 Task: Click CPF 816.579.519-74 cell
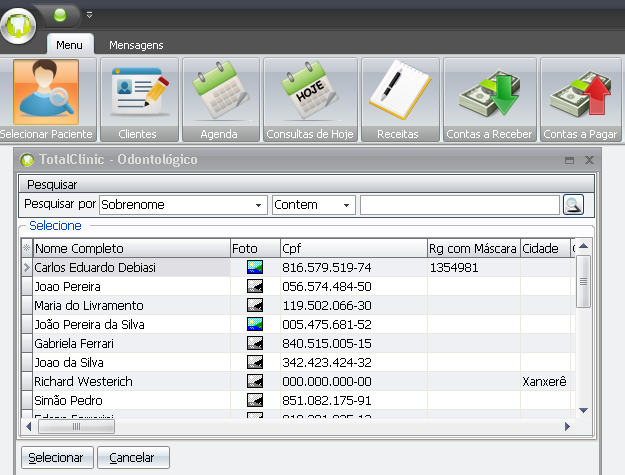pos(354,267)
